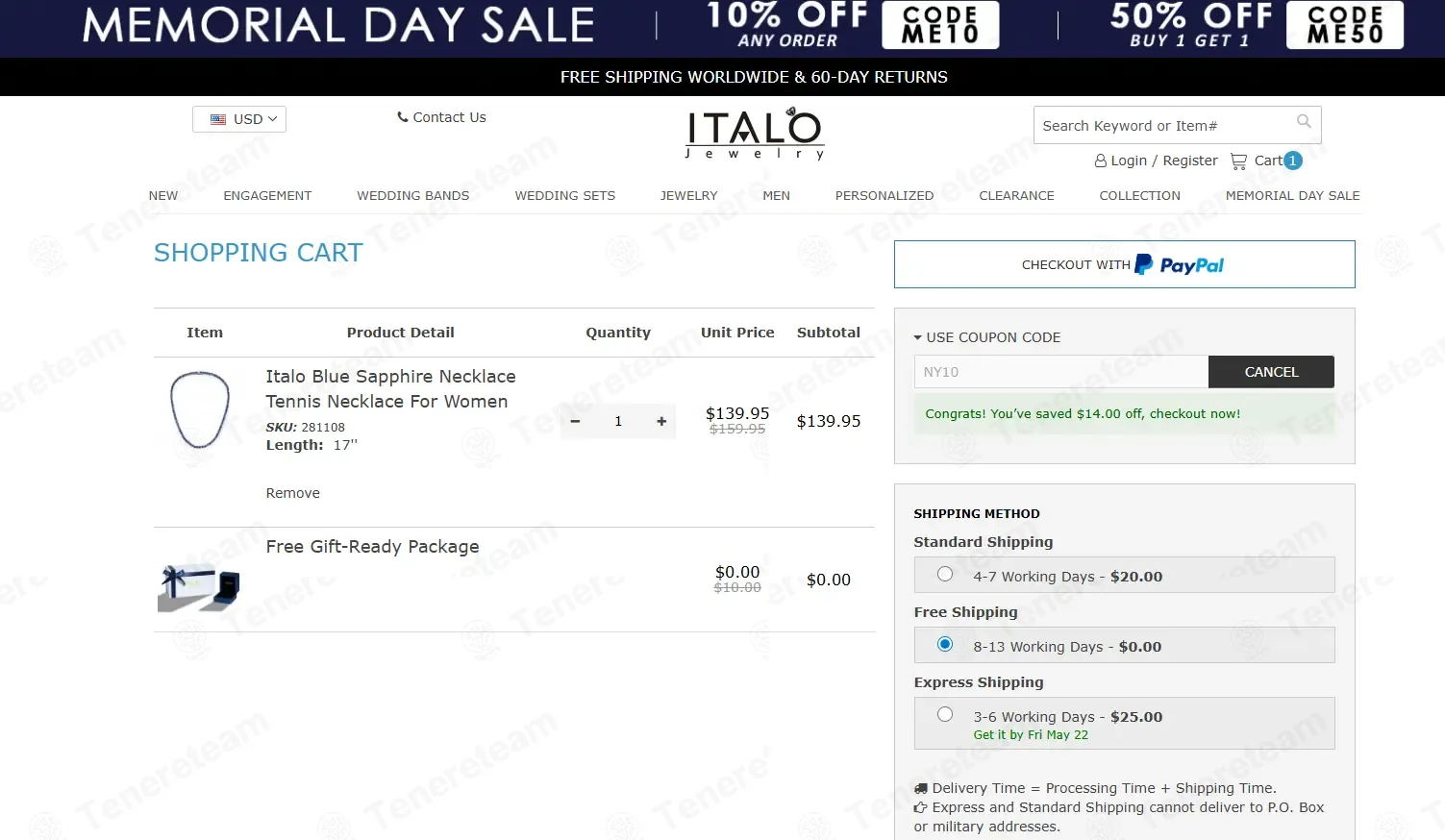
Task: Open the Men menu
Action: (776, 195)
